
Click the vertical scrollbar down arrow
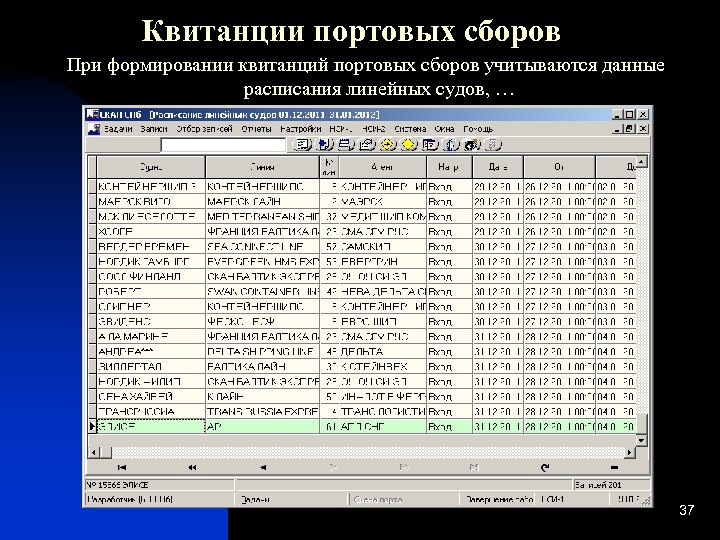pos(642,440)
